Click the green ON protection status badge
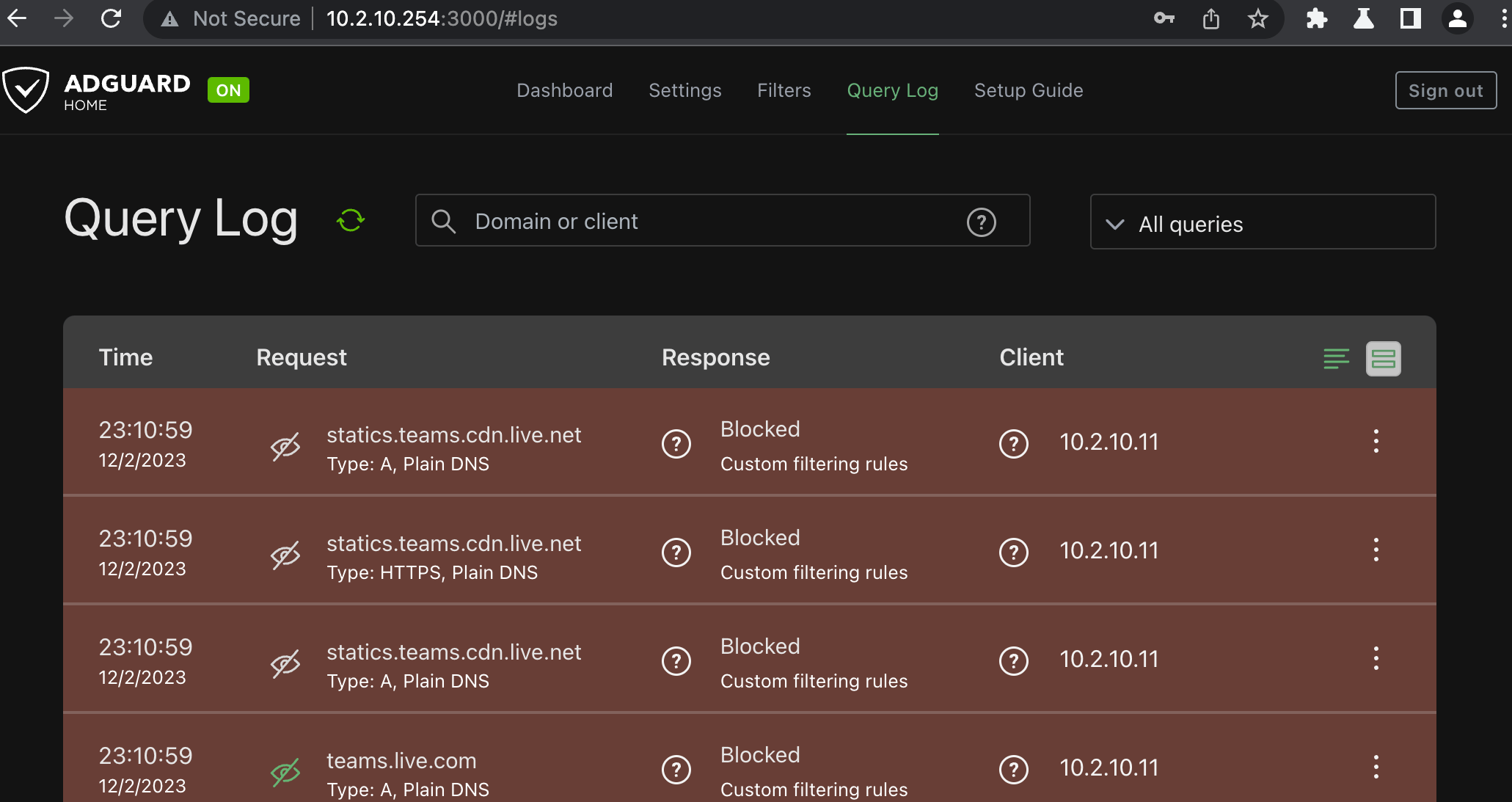The image size is (1512, 802). tap(228, 90)
